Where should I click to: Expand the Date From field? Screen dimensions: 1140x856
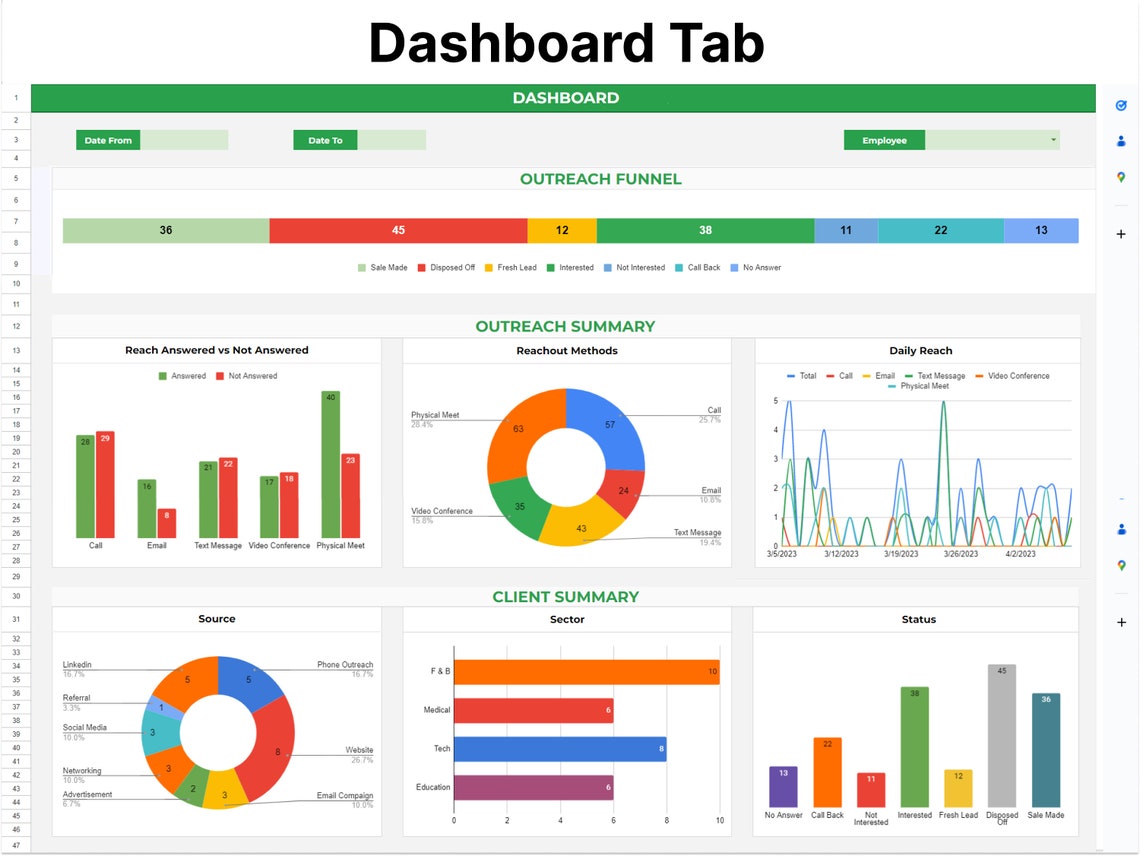185,140
